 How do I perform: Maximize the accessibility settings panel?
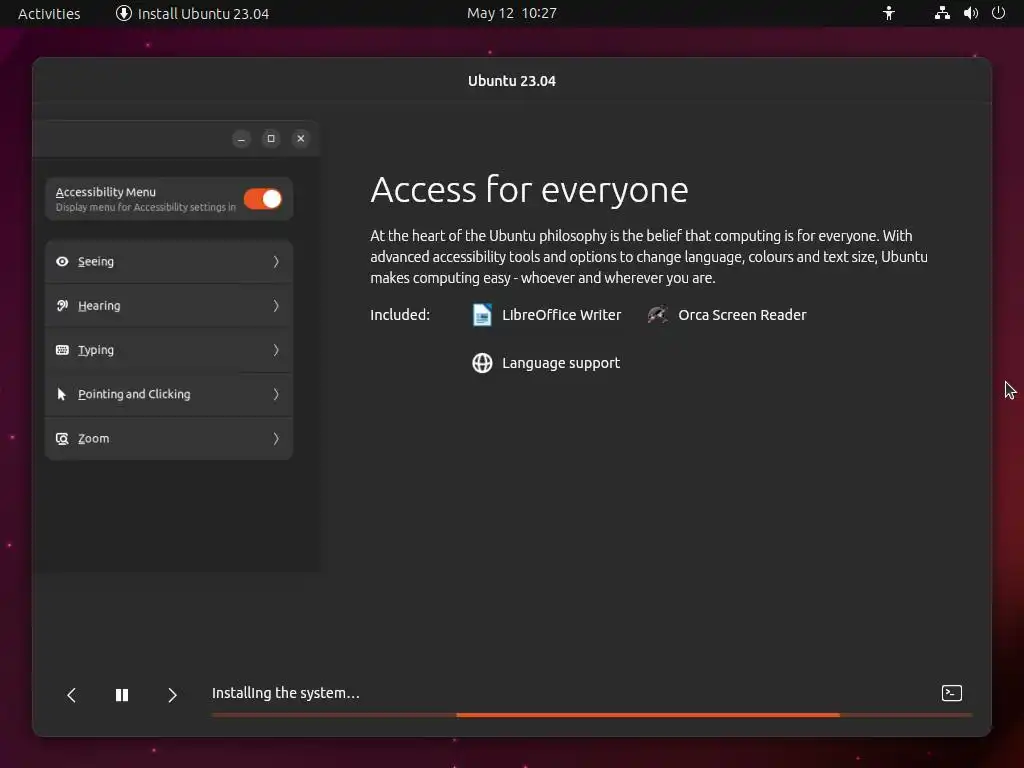pos(271,138)
